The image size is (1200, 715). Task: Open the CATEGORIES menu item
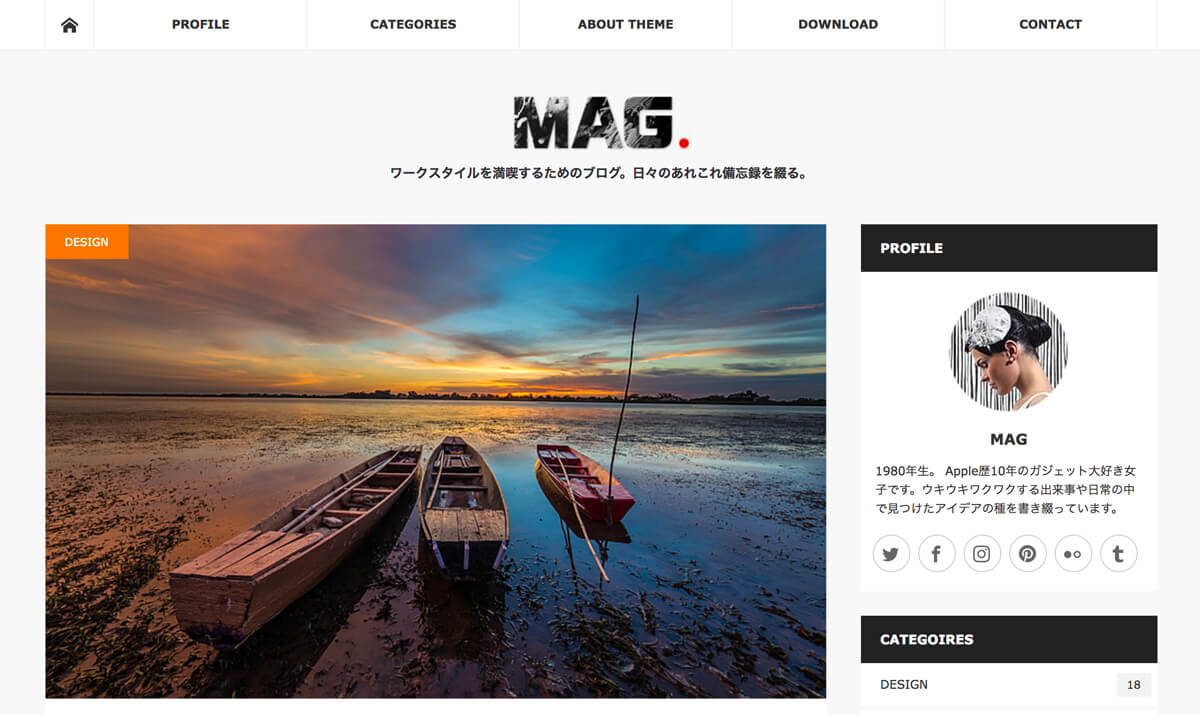413,25
